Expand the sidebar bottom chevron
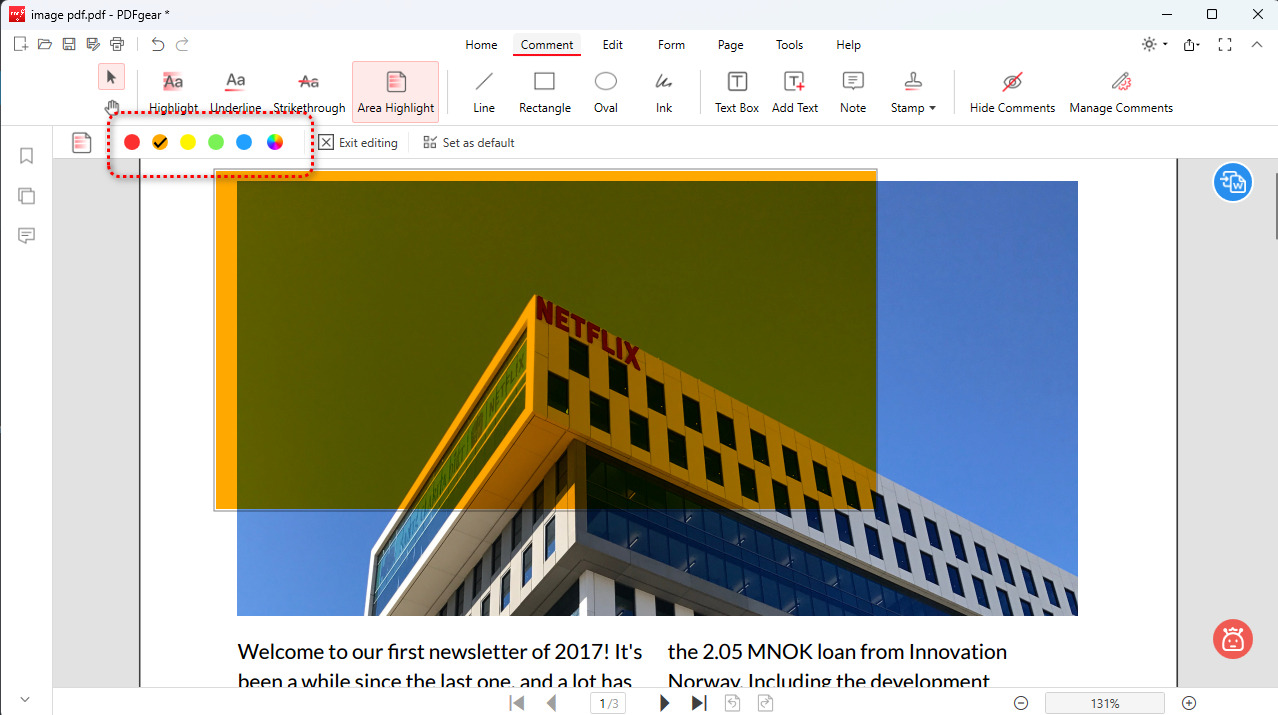This screenshot has width=1278, height=715. (25, 699)
